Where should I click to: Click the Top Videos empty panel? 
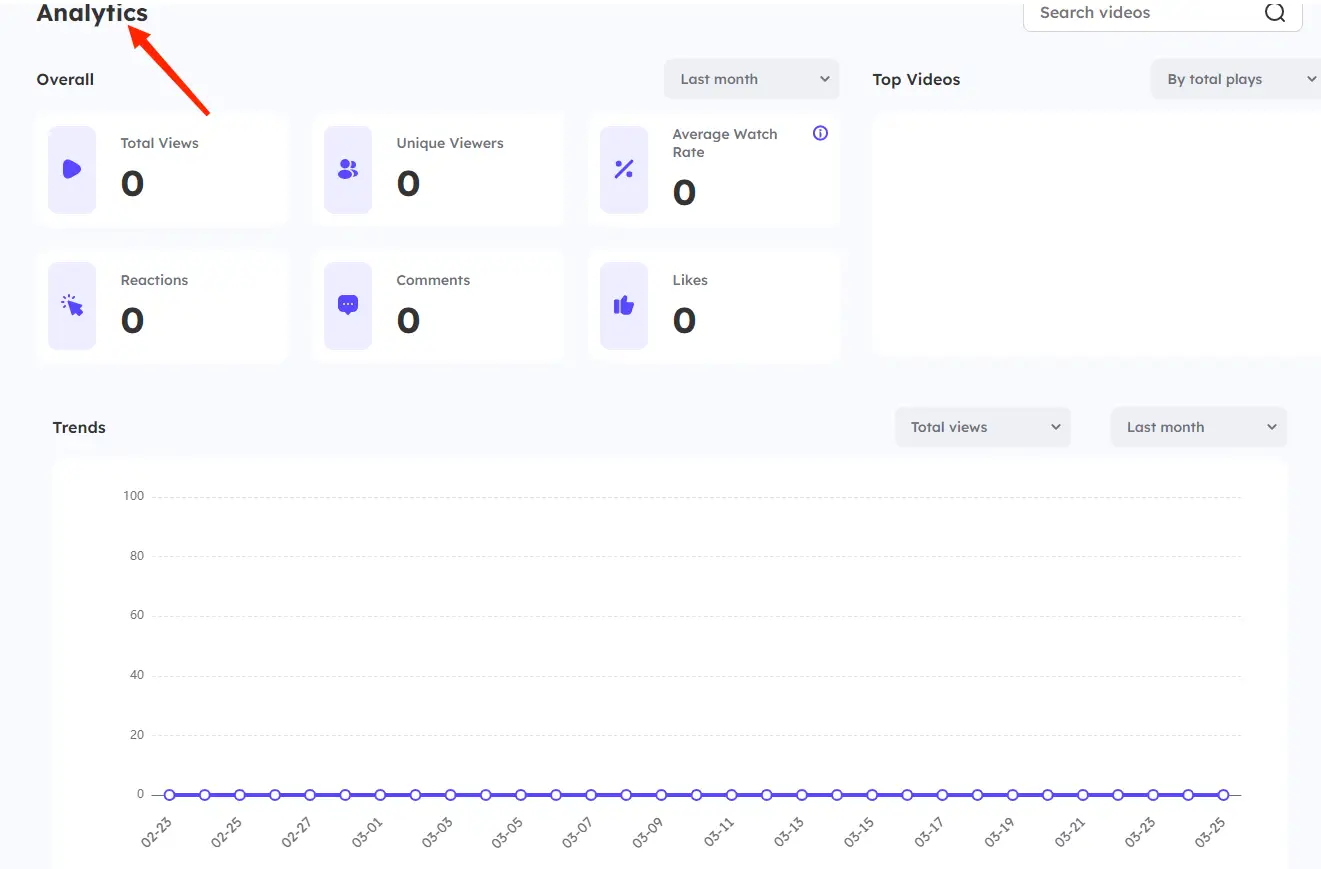(1096, 233)
